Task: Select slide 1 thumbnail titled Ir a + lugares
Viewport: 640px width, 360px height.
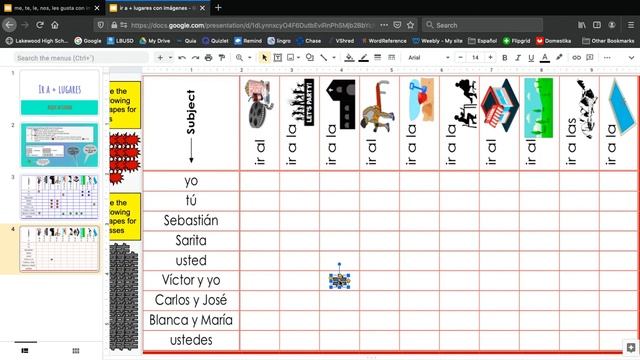Action: [59, 93]
